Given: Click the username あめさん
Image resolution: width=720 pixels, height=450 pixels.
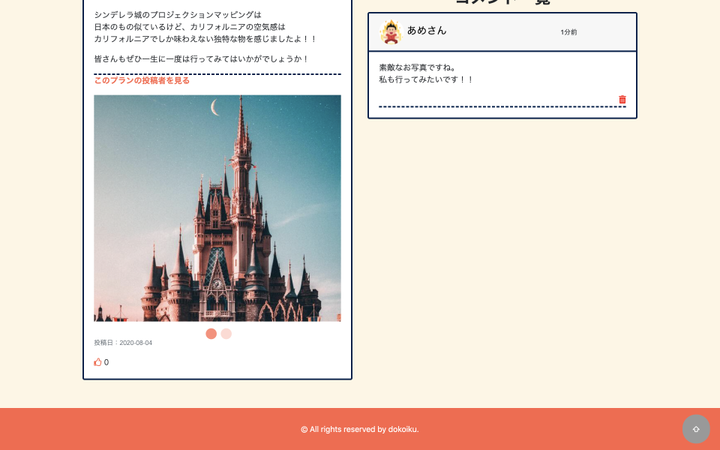Looking at the screenshot, I should (x=427, y=31).
